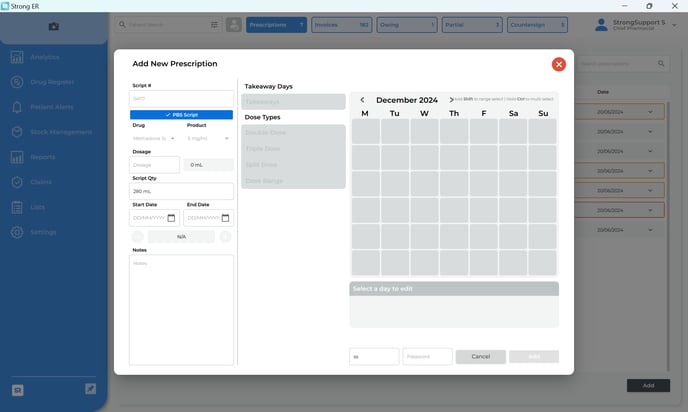This screenshot has width=688, height=412.
Task: Open the Claims shield icon
Action: pos(17,182)
